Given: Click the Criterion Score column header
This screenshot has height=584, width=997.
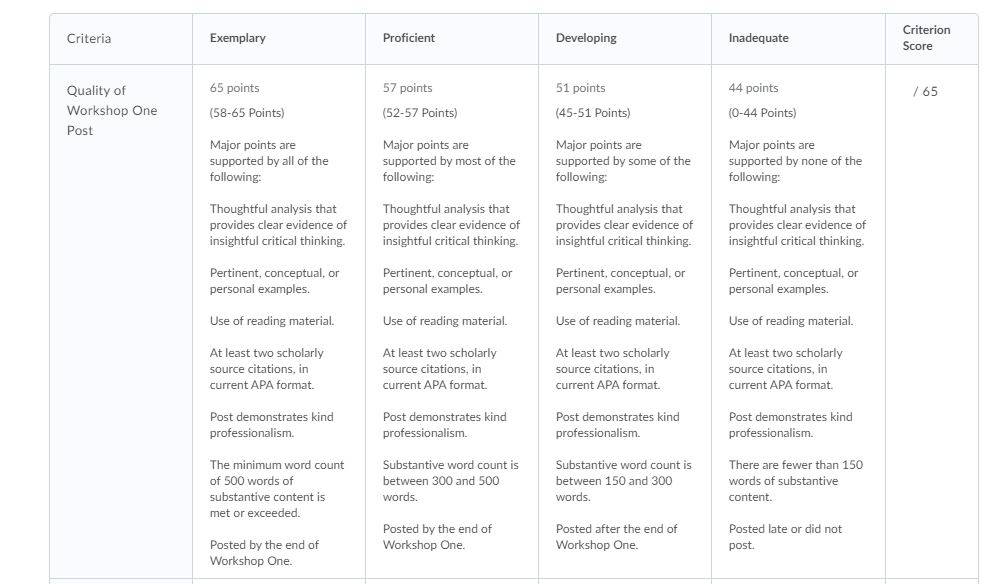Looking at the screenshot, I should [926, 38].
